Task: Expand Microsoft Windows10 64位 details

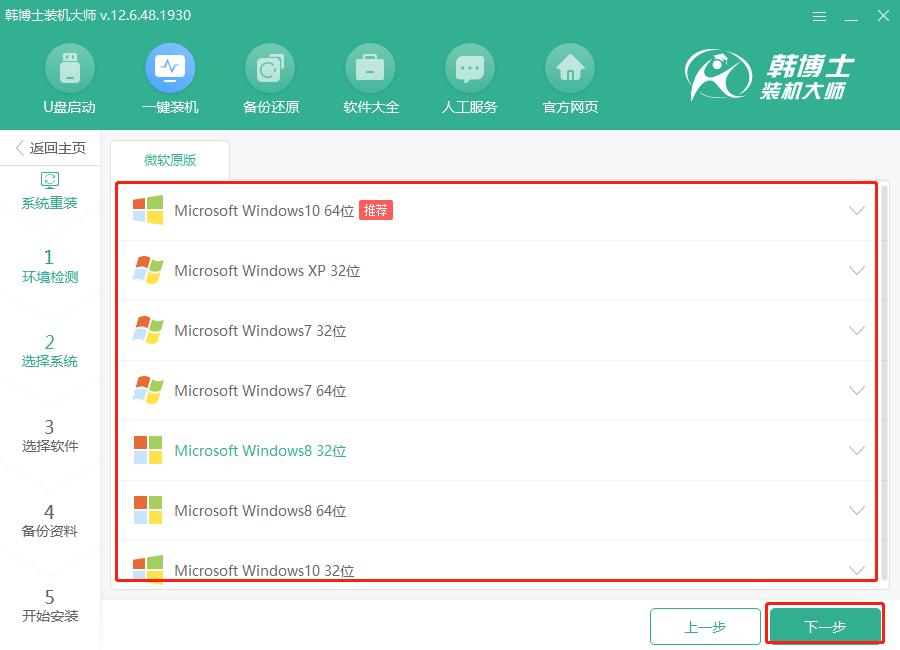Action: tap(856, 211)
